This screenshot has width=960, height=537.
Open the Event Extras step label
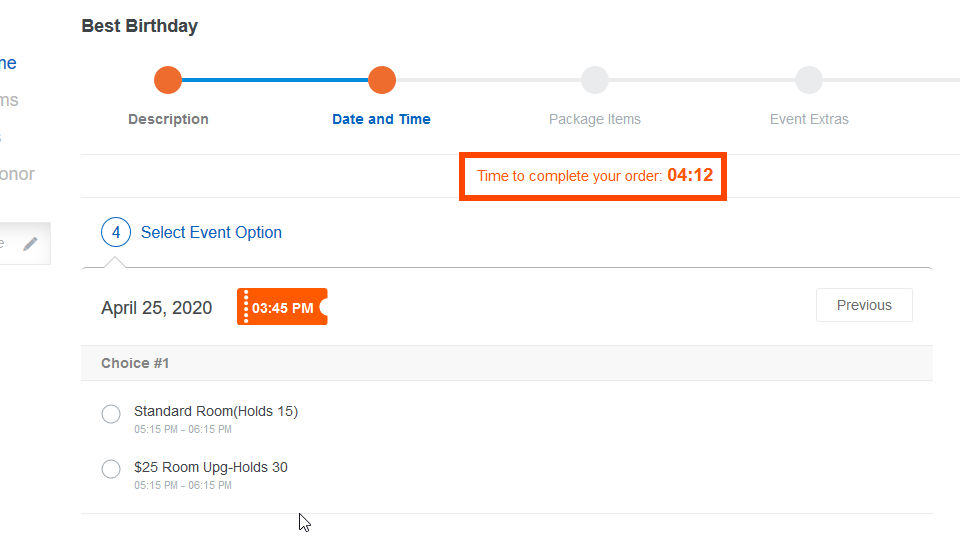pos(809,119)
